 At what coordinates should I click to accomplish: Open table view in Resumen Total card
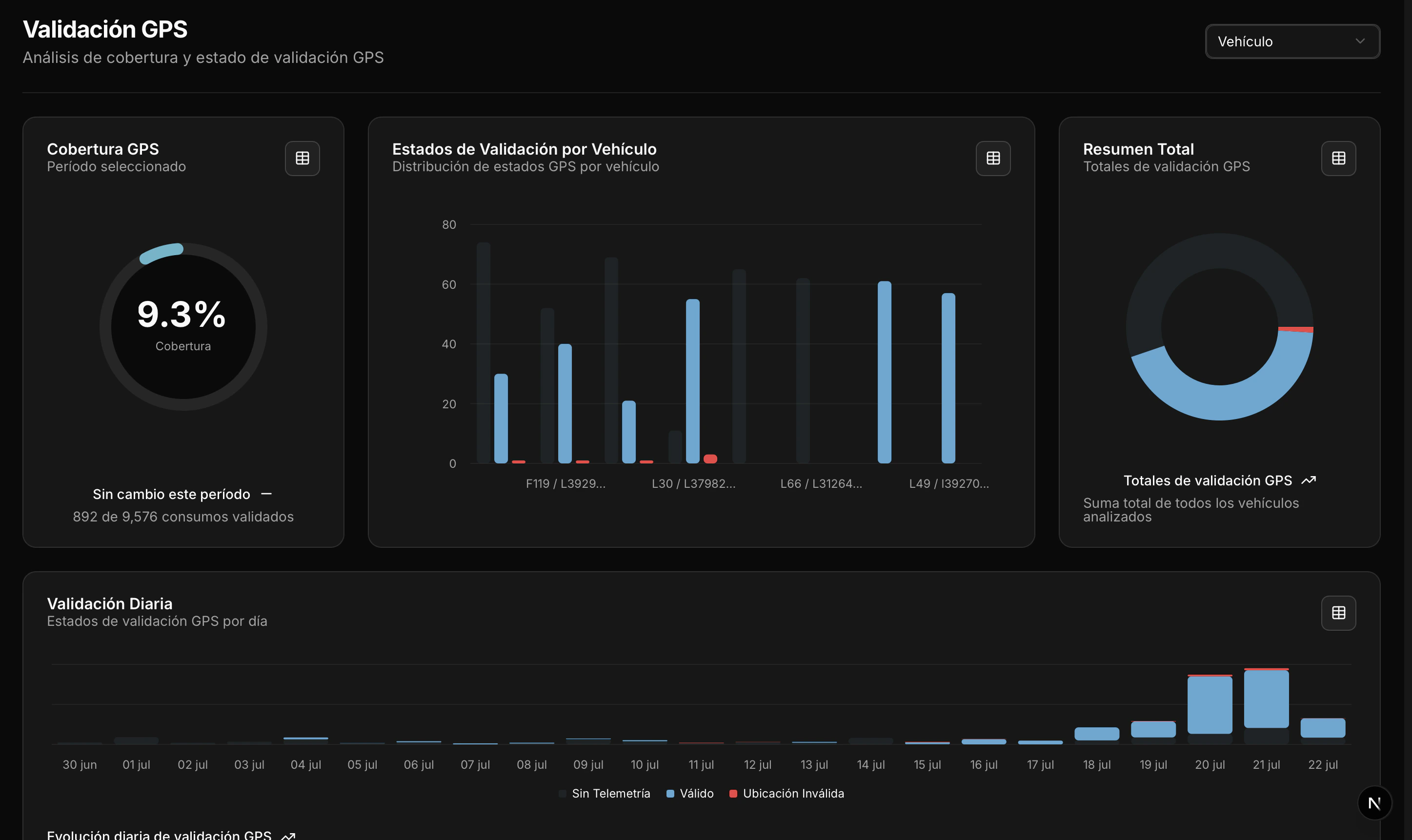point(1338,159)
